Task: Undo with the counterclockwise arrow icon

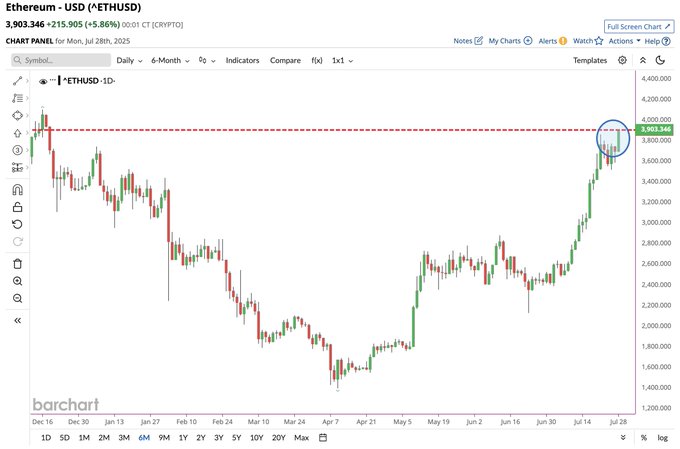Action: click(17, 224)
